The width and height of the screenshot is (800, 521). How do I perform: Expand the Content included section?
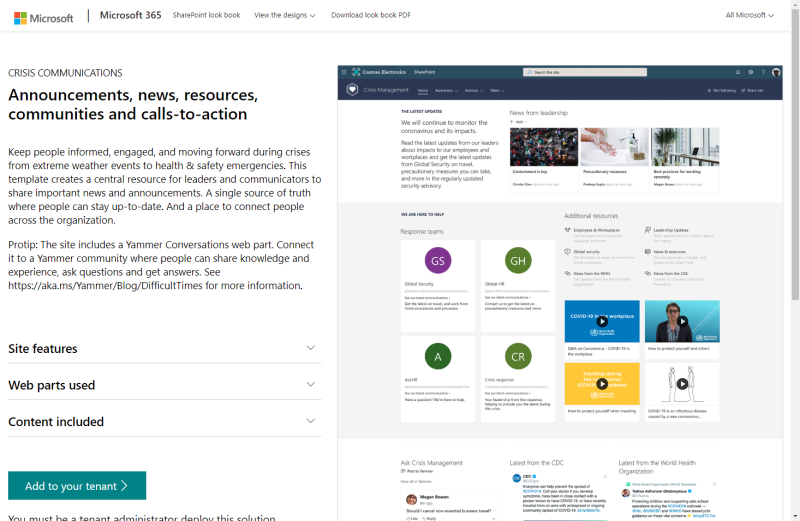pyautogui.click(x=164, y=422)
